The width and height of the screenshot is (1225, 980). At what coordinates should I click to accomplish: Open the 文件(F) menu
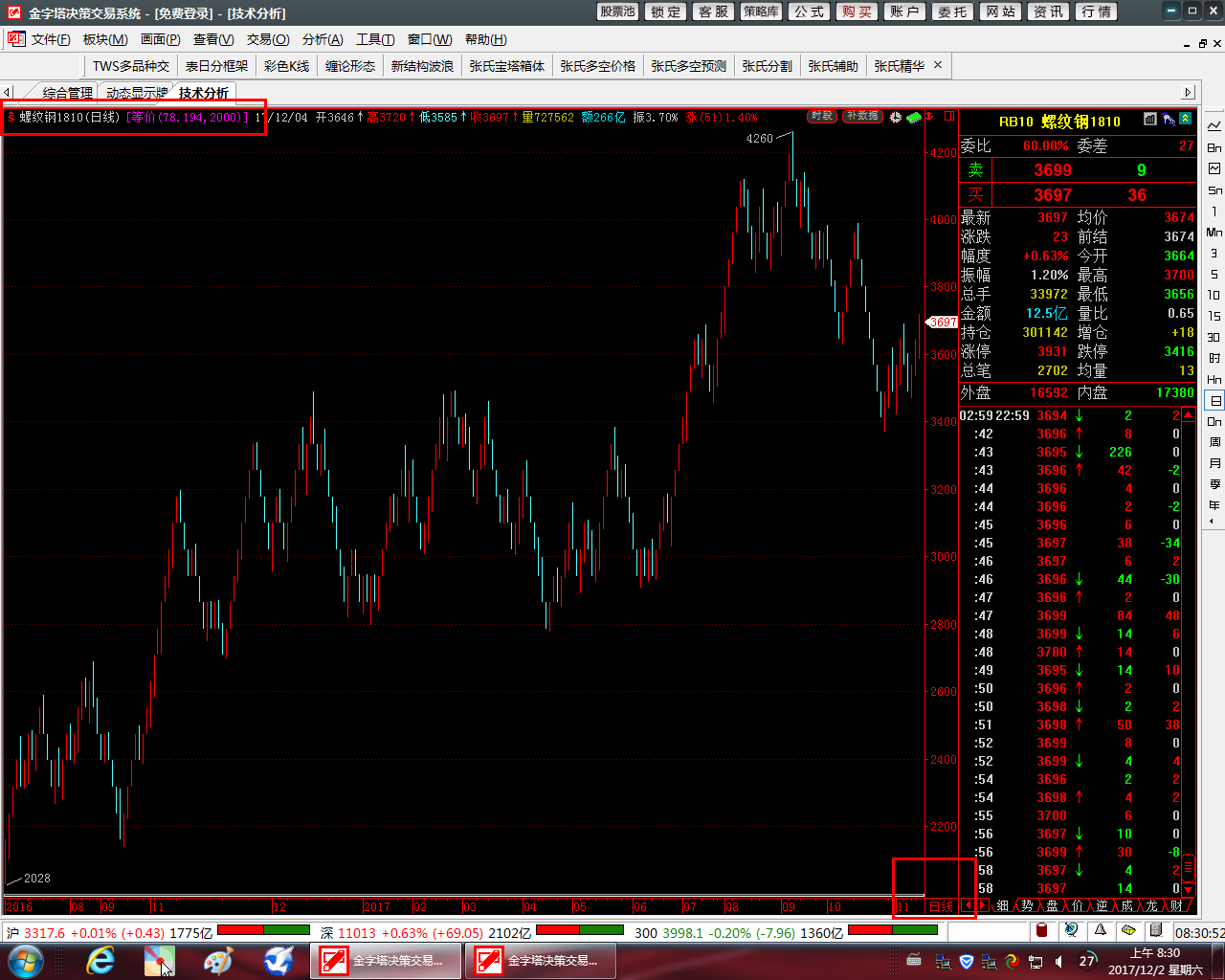[x=50, y=39]
